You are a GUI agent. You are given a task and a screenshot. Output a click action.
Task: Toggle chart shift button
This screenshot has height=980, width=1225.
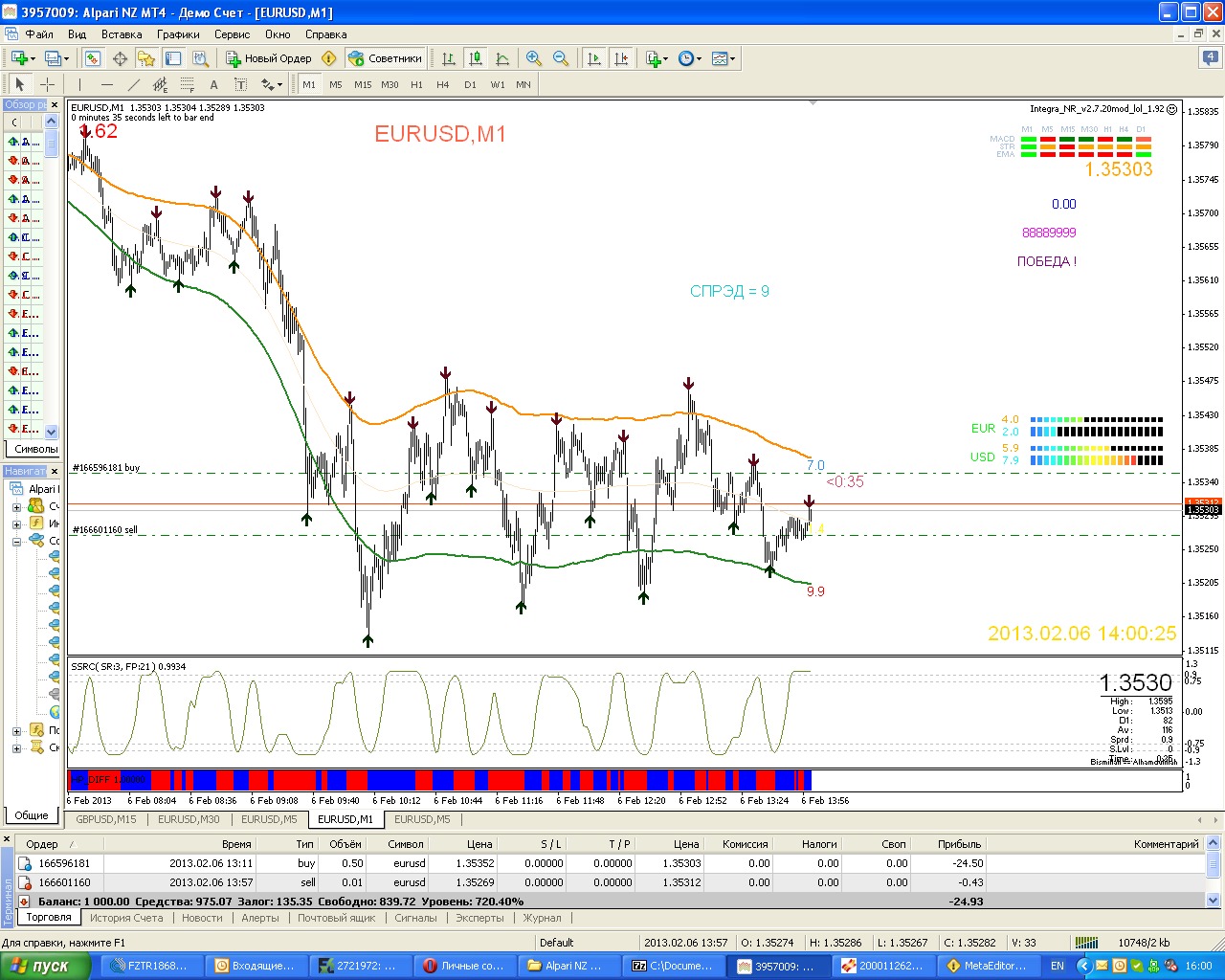pos(621,58)
